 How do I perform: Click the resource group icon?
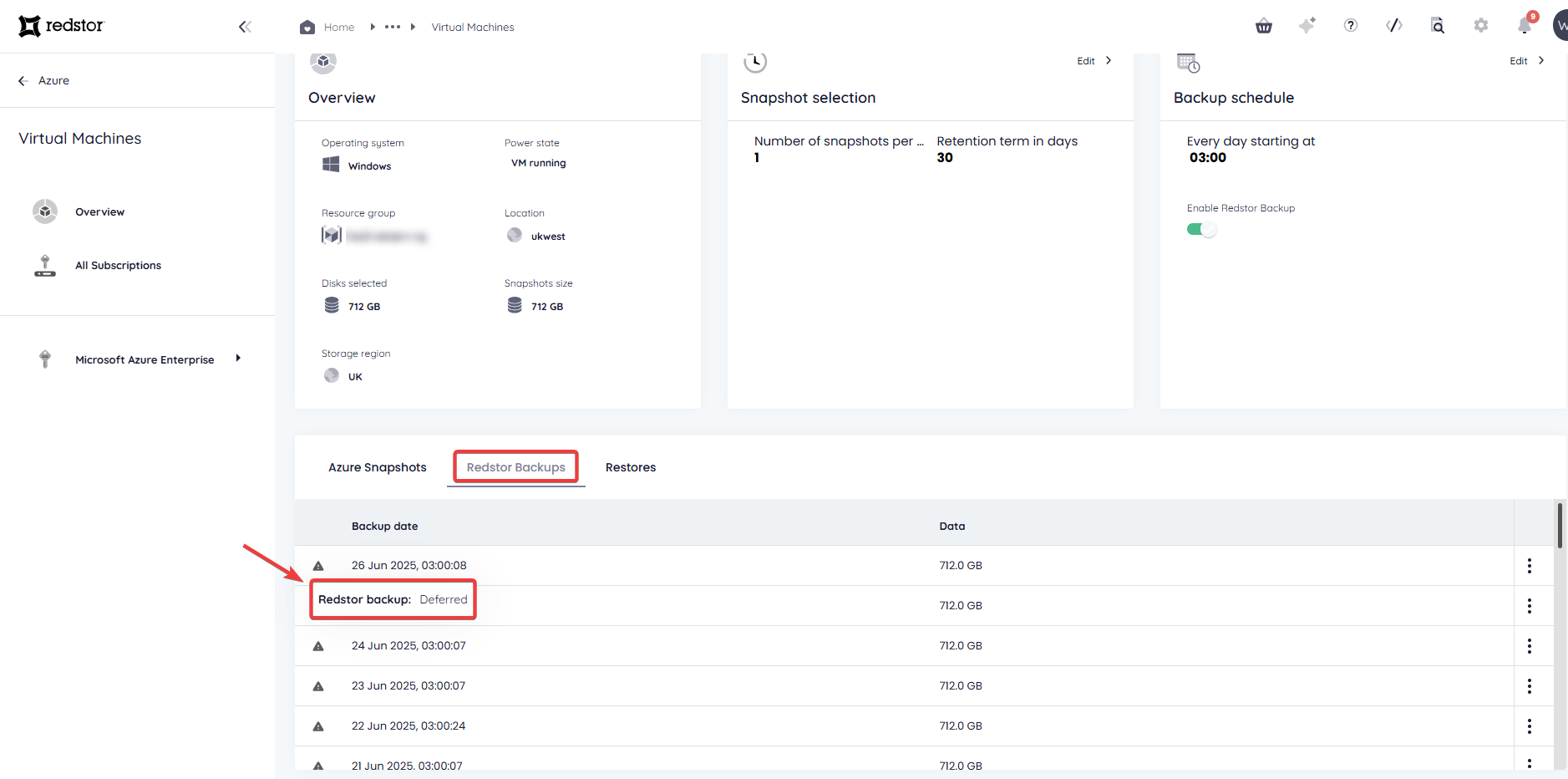click(x=332, y=235)
